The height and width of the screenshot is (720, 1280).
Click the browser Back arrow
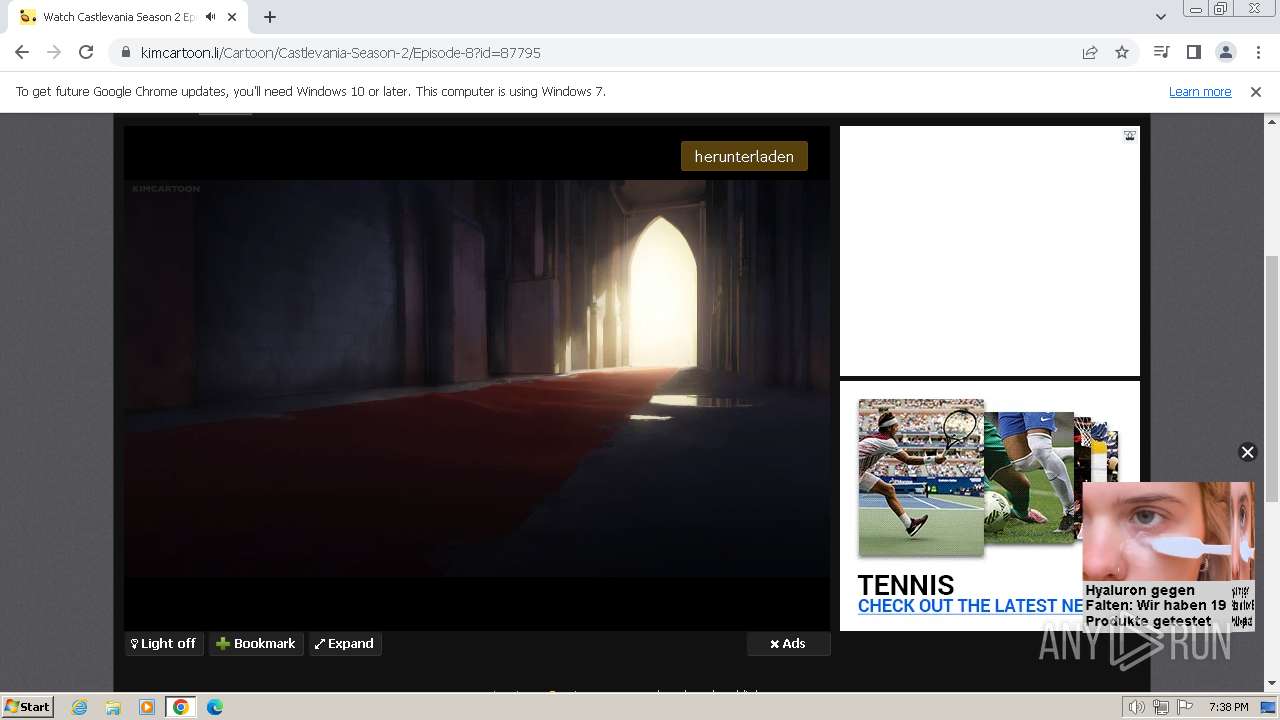coord(22,52)
